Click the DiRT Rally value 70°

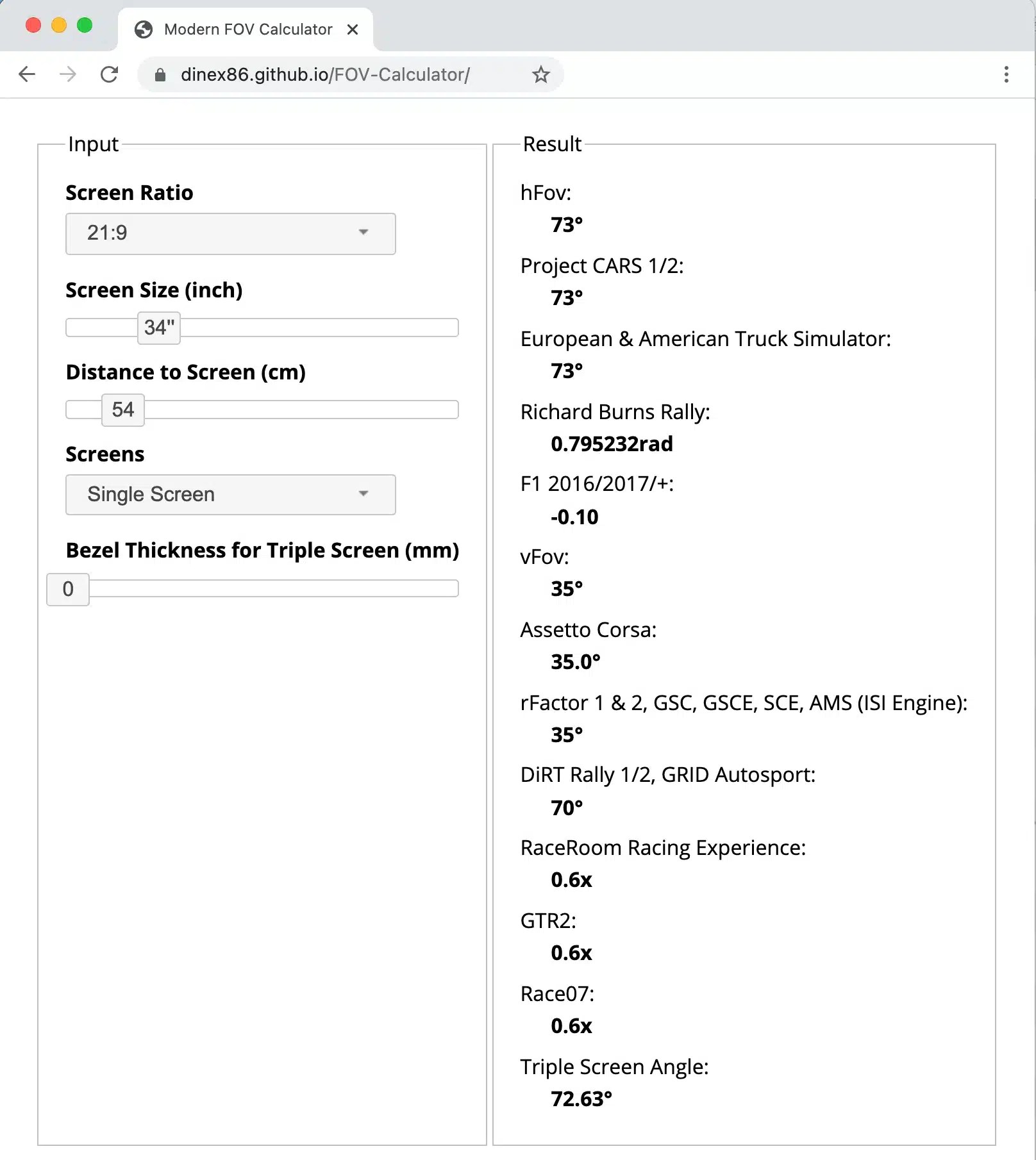567,808
